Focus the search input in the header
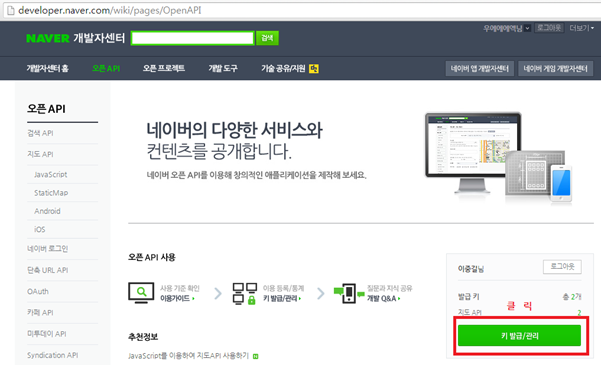 click(x=192, y=38)
